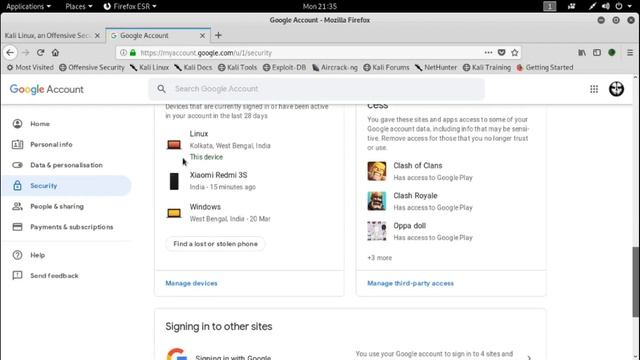Expand the Firefox ESR app menu

130,6
